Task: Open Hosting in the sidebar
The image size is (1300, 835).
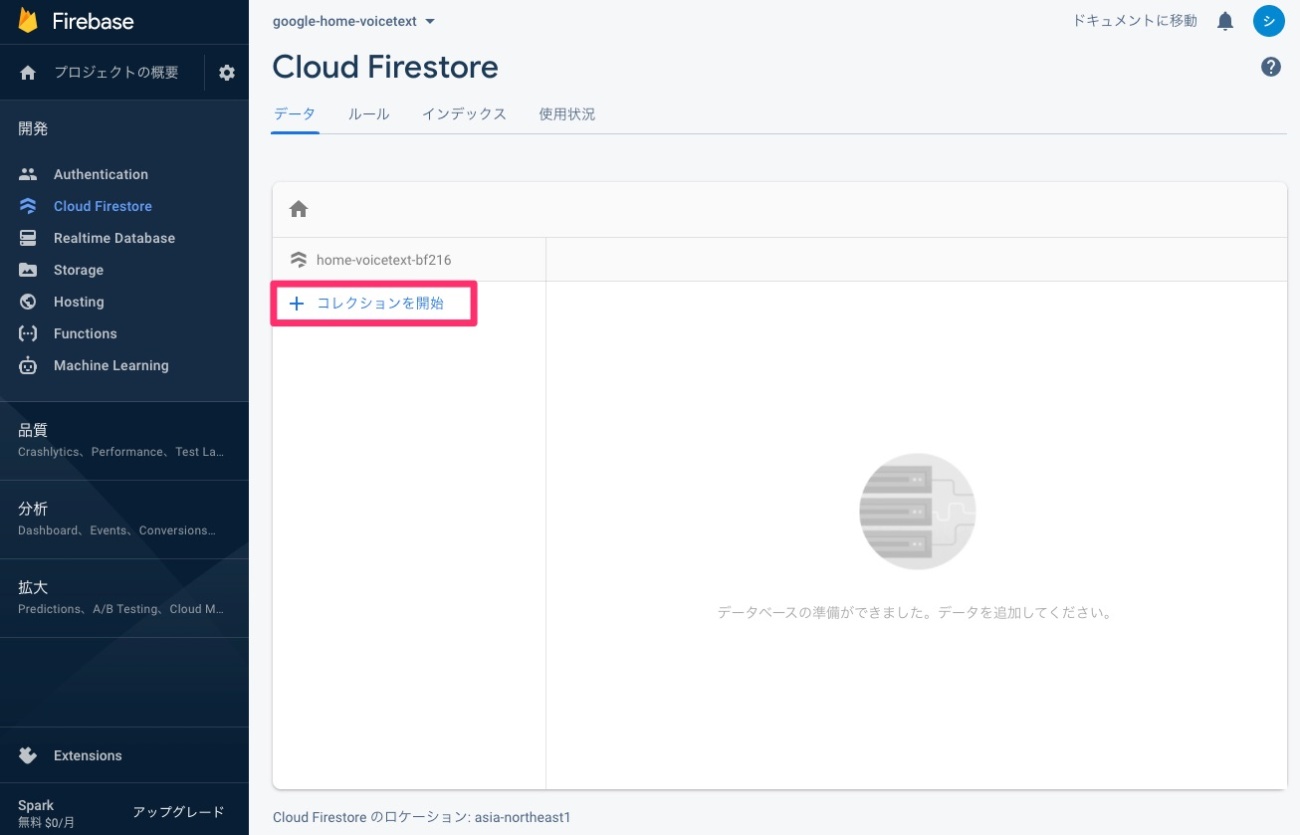Action: tap(79, 302)
